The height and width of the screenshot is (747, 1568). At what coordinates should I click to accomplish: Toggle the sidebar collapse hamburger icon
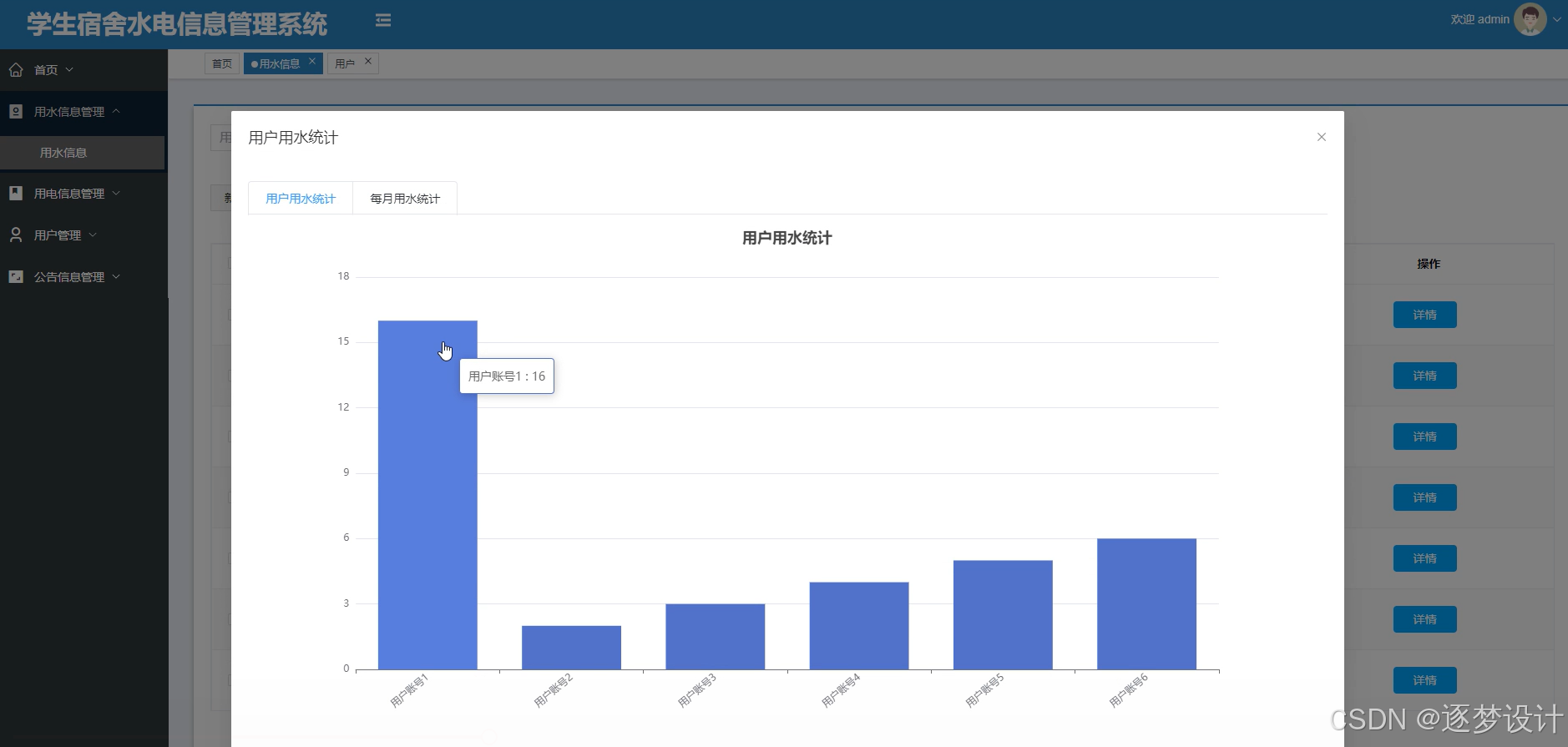[x=383, y=20]
